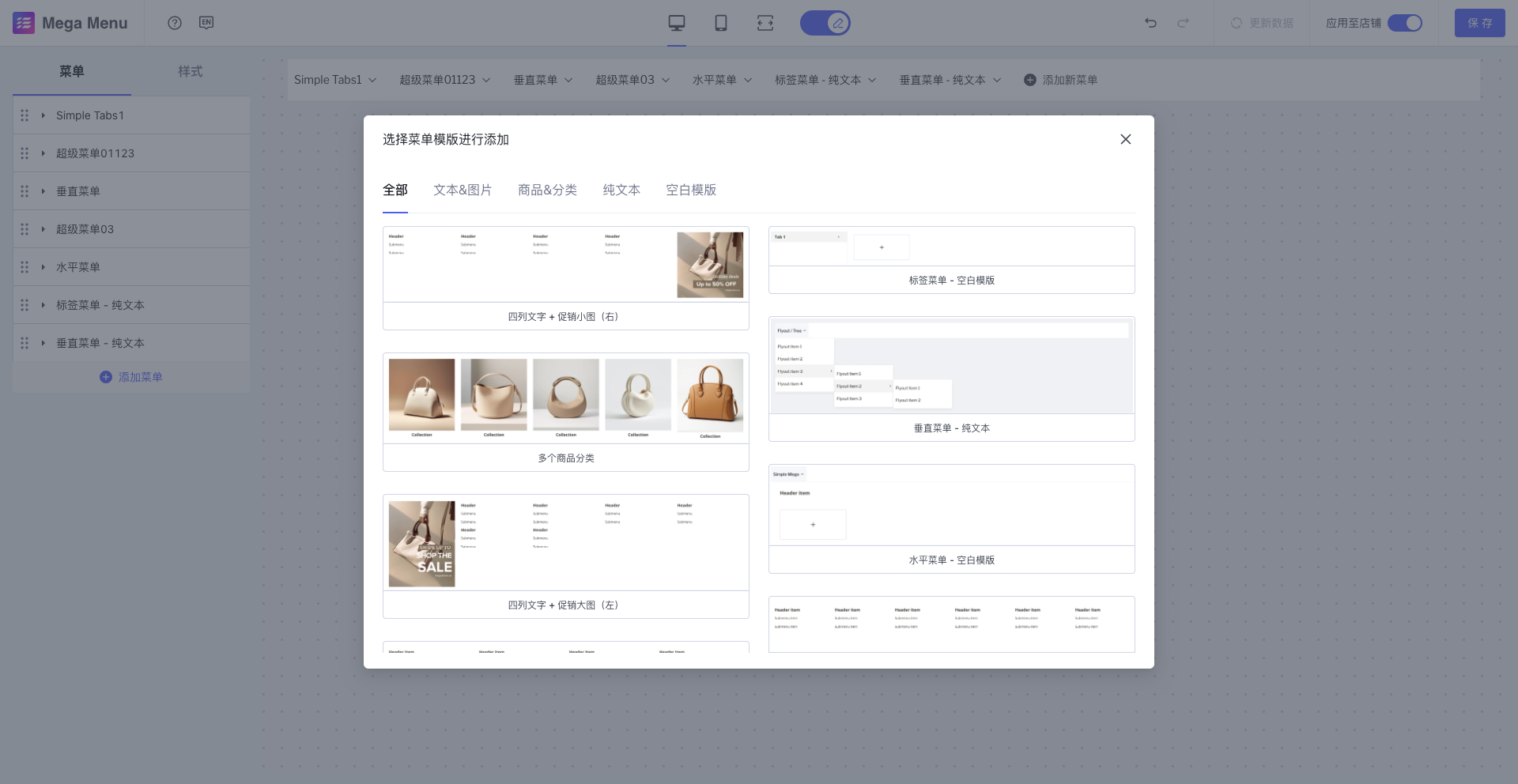Open 水平菜单 dropdown in preview bar
The height and width of the screenshot is (784, 1518).
click(x=723, y=80)
